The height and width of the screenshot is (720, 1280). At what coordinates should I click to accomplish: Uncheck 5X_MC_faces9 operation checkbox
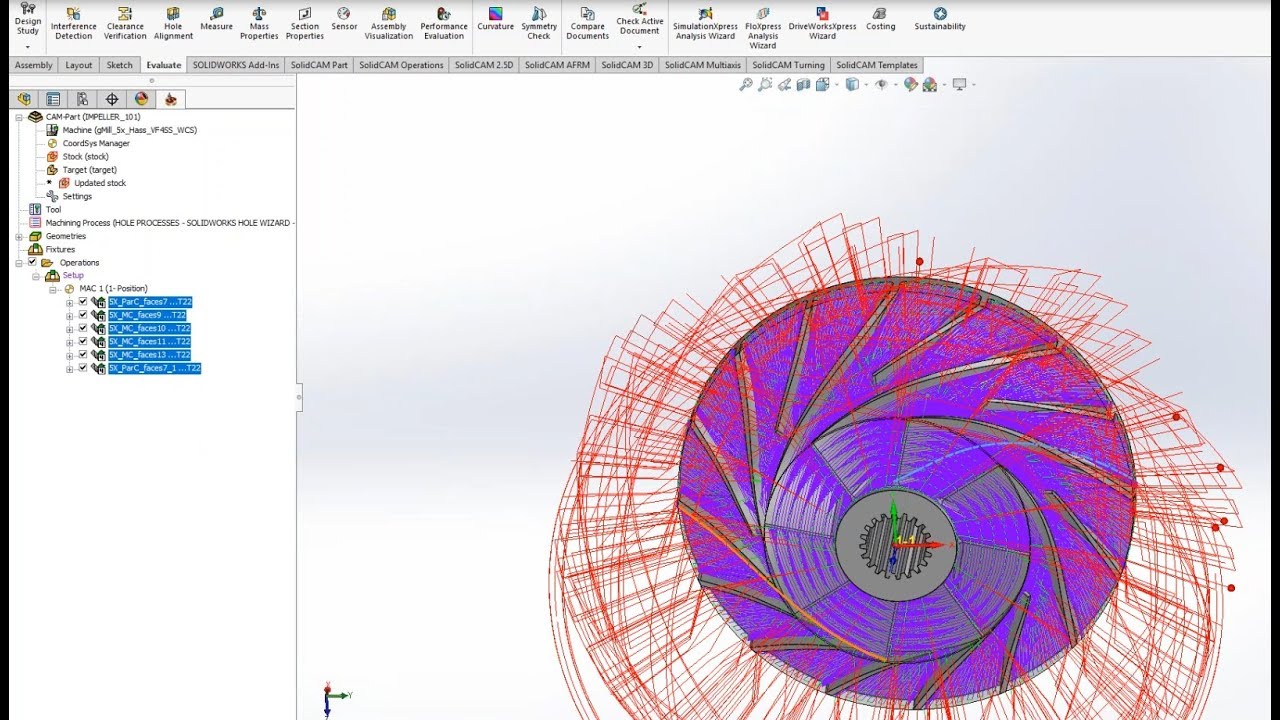pyautogui.click(x=83, y=315)
